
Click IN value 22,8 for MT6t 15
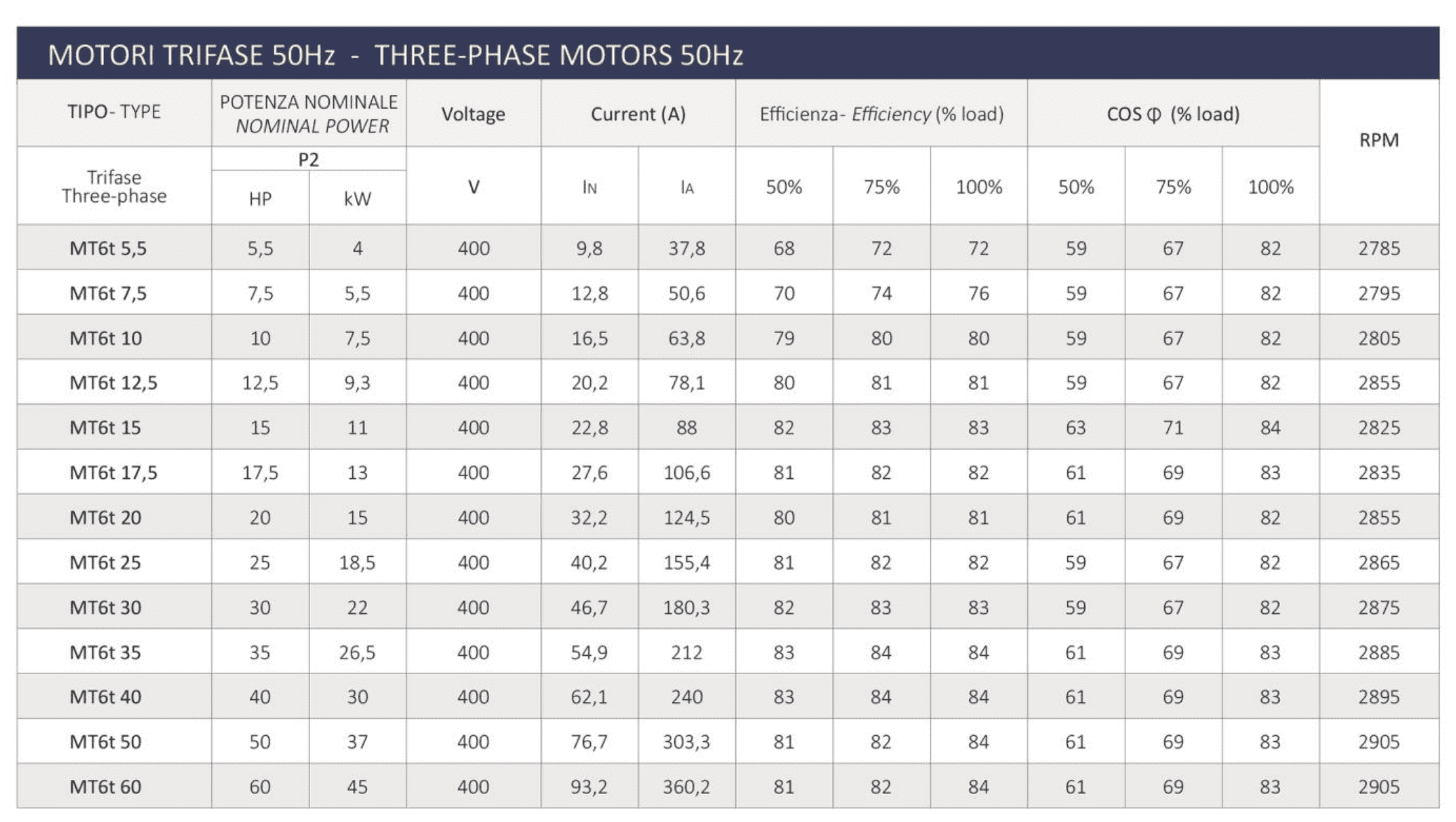pyautogui.click(x=589, y=428)
